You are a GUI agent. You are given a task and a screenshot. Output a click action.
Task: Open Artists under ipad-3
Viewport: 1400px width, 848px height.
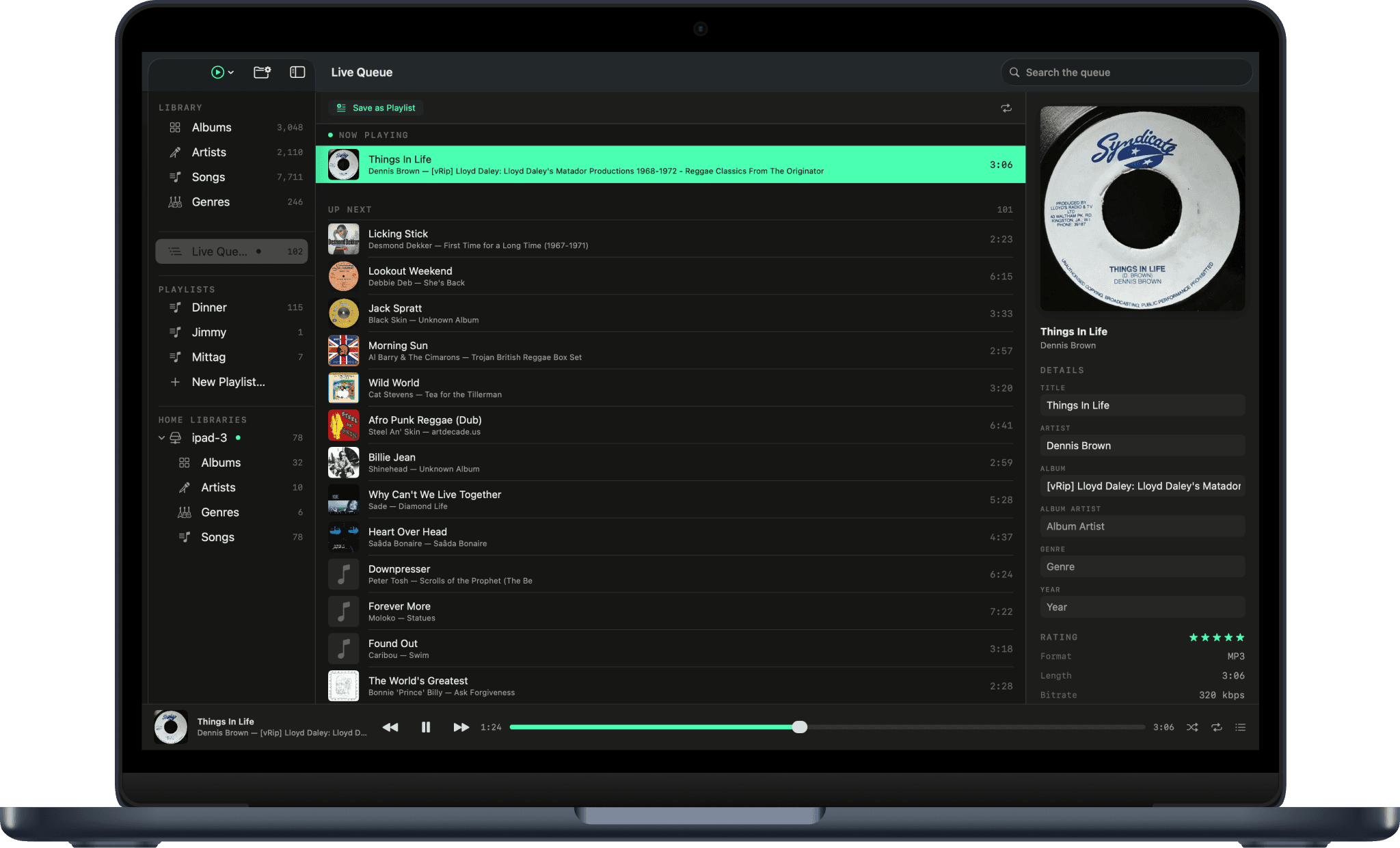(x=232, y=488)
